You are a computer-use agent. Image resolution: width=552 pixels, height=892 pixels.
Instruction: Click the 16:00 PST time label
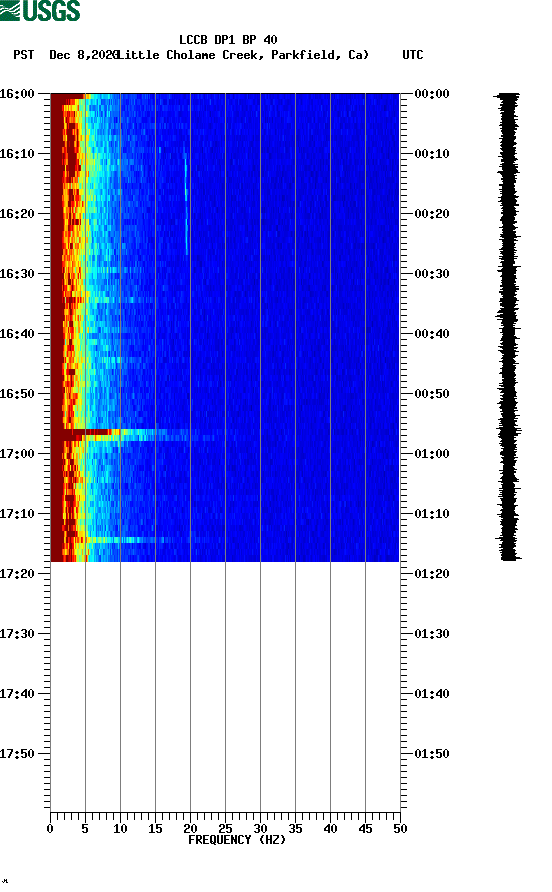click(x=17, y=94)
